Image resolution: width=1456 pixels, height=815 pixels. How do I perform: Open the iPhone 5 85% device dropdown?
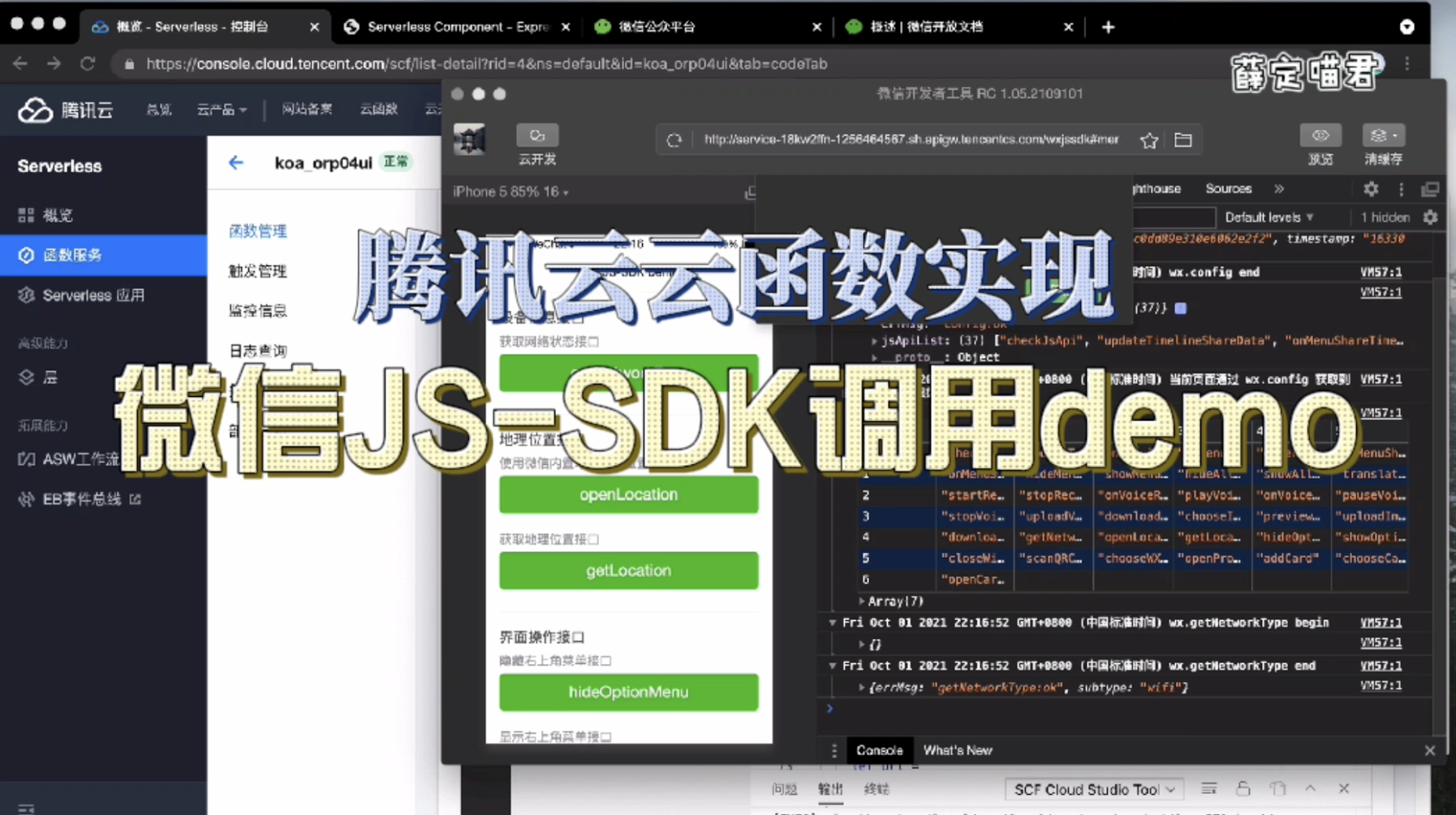tap(510, 192)
